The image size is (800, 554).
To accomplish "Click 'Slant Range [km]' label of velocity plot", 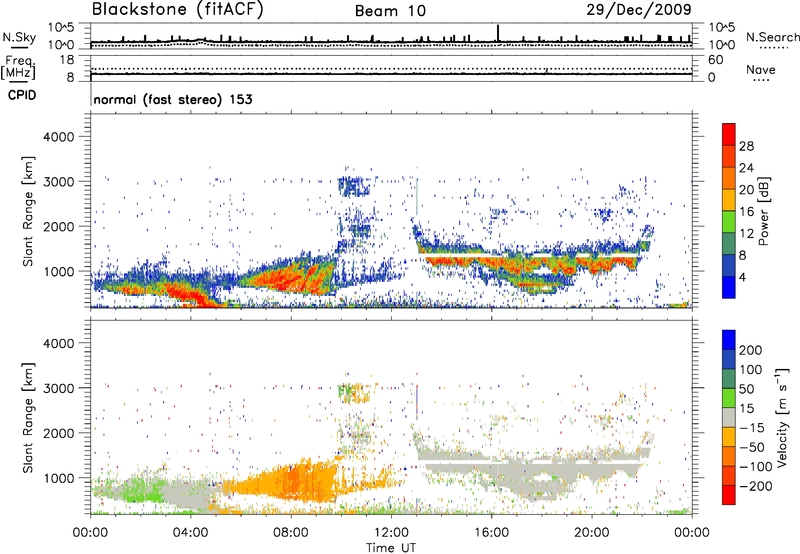I will pos(28,418).
